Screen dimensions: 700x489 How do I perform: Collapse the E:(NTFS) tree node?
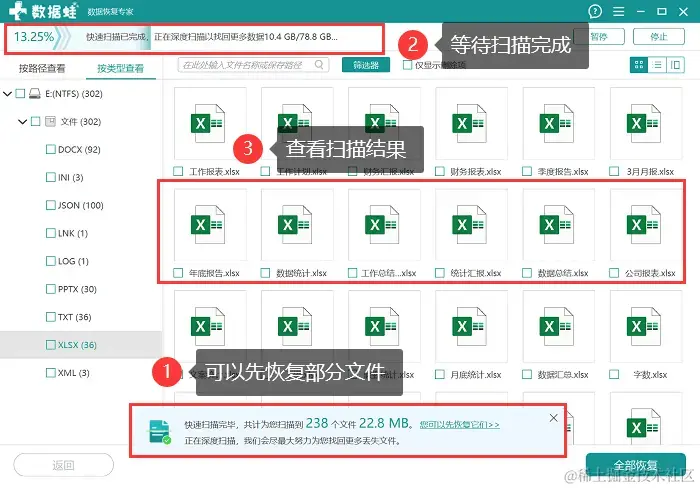[x=7, y=93]
